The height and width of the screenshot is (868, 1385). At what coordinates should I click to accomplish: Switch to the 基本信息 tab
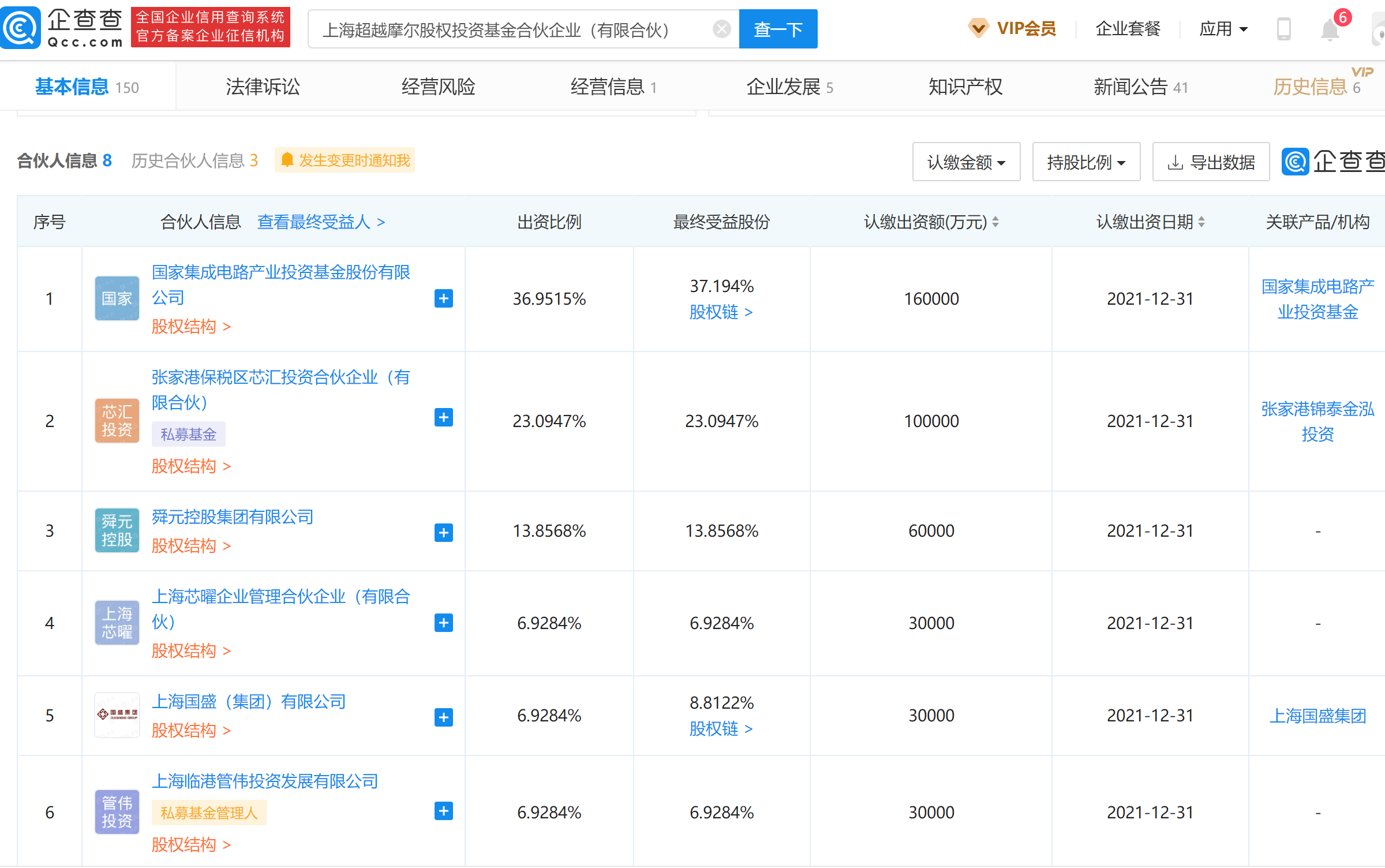(87, 87)
